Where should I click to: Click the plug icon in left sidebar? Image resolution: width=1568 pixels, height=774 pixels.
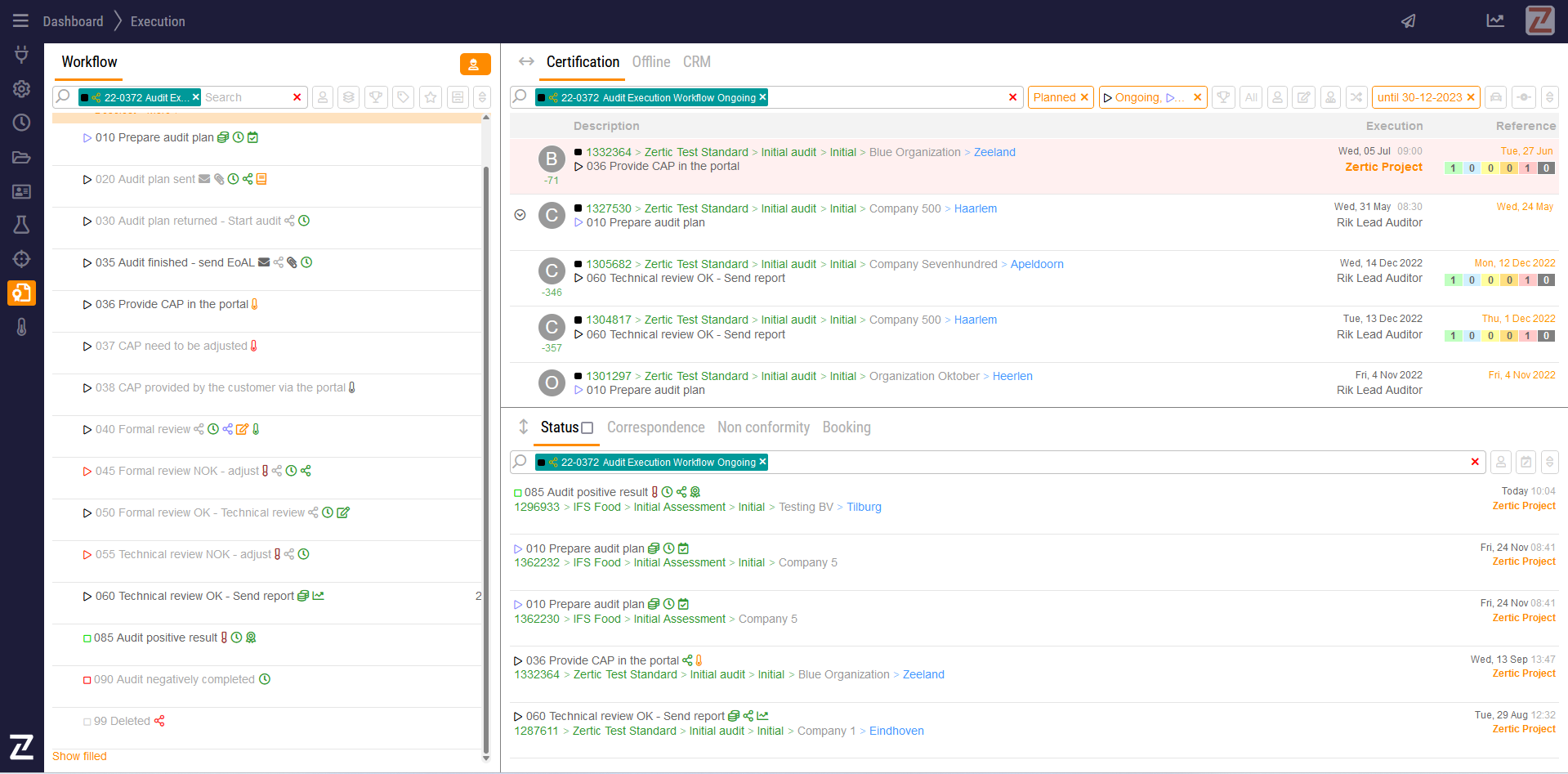point(21,55)
